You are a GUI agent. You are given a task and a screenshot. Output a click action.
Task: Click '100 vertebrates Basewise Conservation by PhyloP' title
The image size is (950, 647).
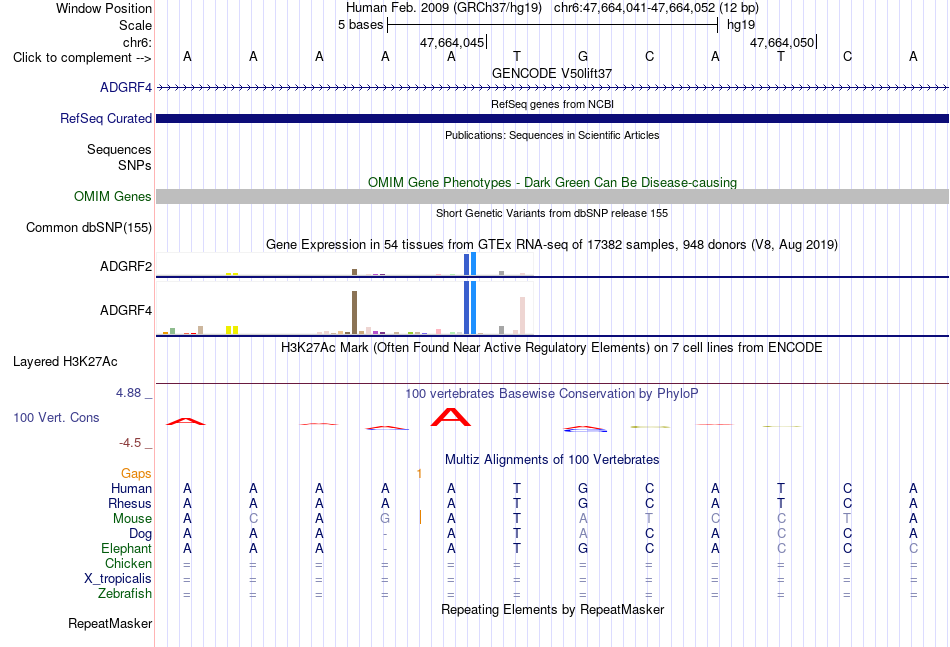(552, 394)
